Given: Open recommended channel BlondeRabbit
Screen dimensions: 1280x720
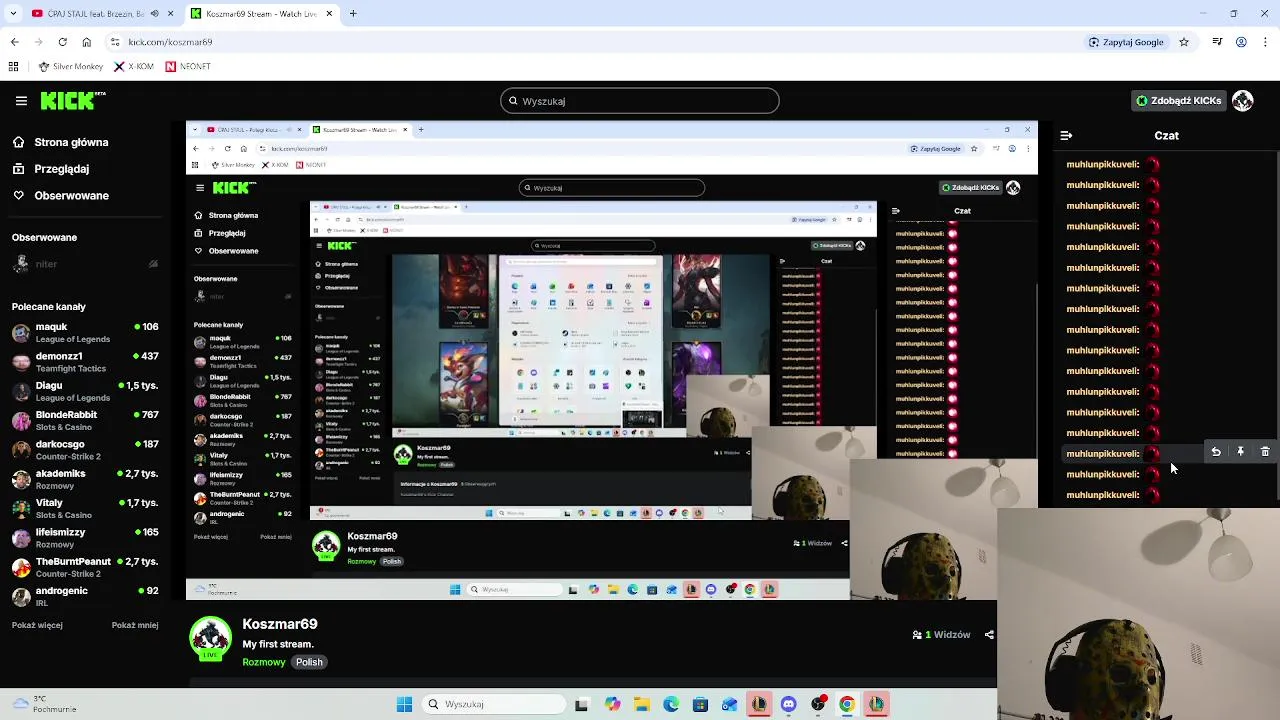Looking at the screenshot, I should [x=85, y=421].
